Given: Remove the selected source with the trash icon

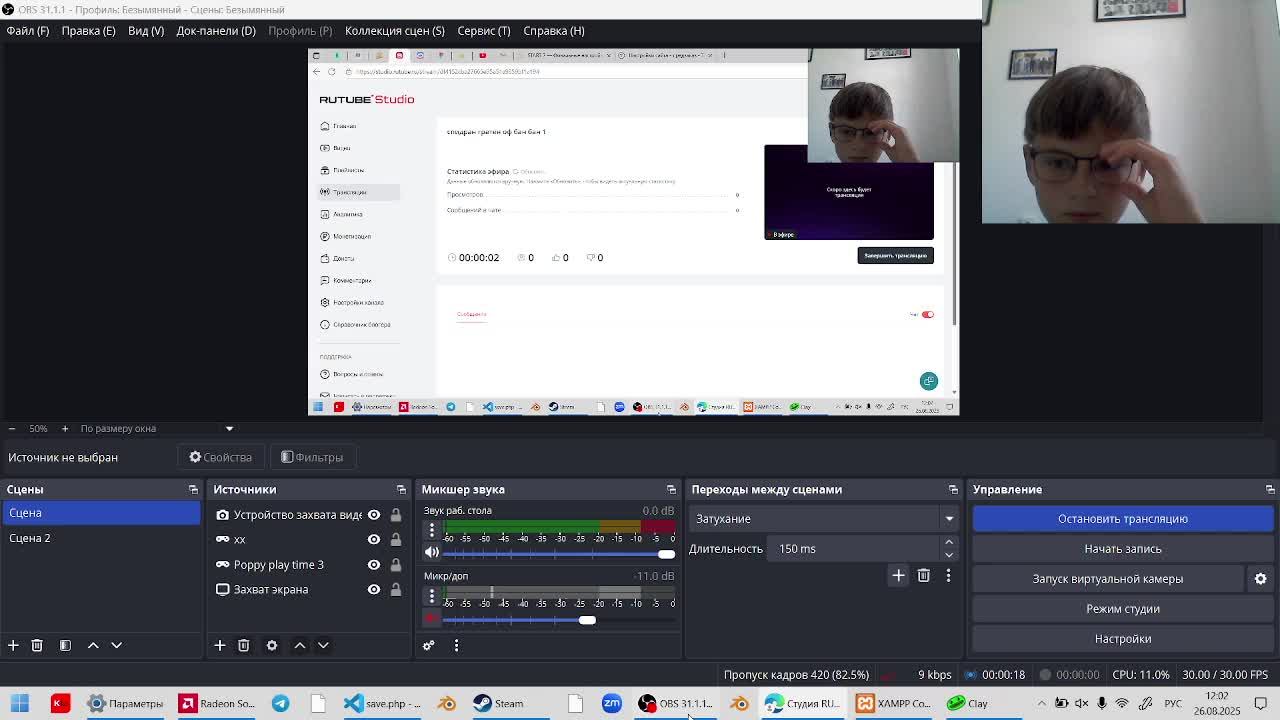Looking at the screenshot, I should pos(243,645).
